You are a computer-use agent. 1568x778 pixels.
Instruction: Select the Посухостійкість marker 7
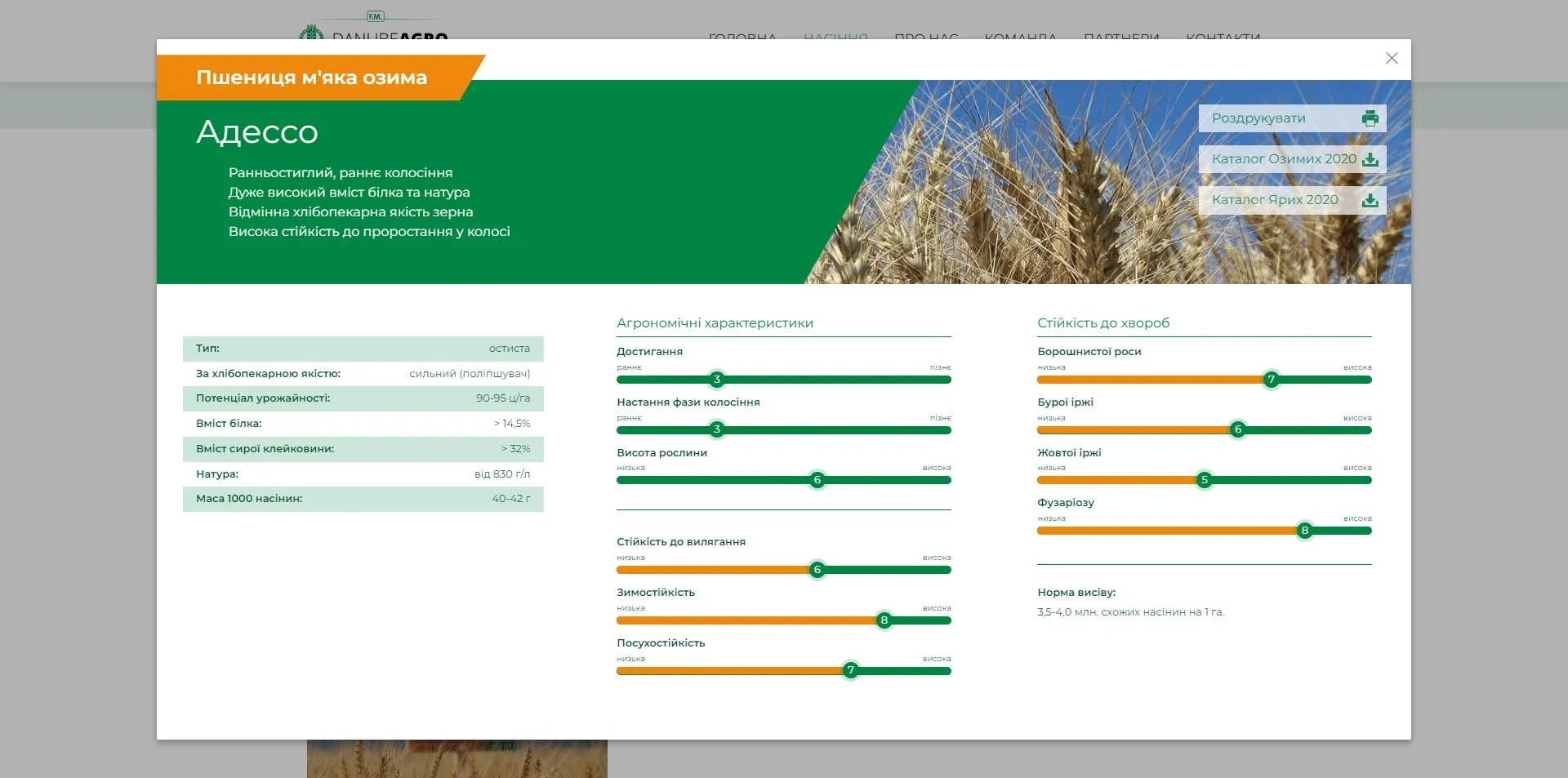pos(850,670)
